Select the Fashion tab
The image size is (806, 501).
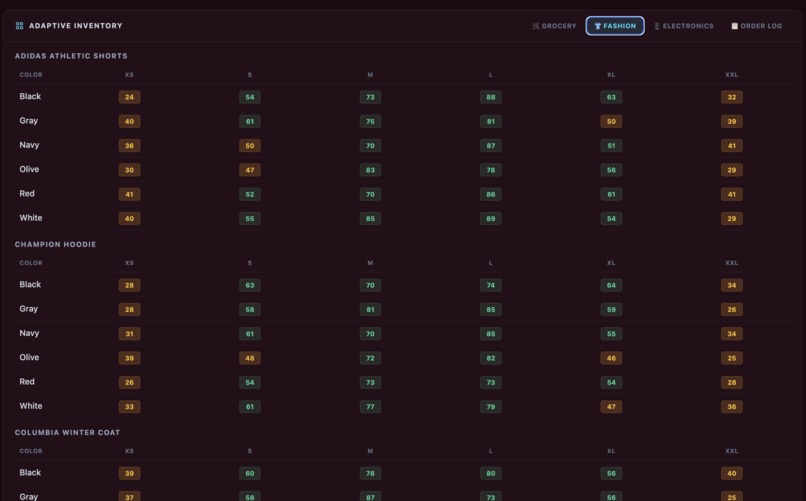click(615, 26)
